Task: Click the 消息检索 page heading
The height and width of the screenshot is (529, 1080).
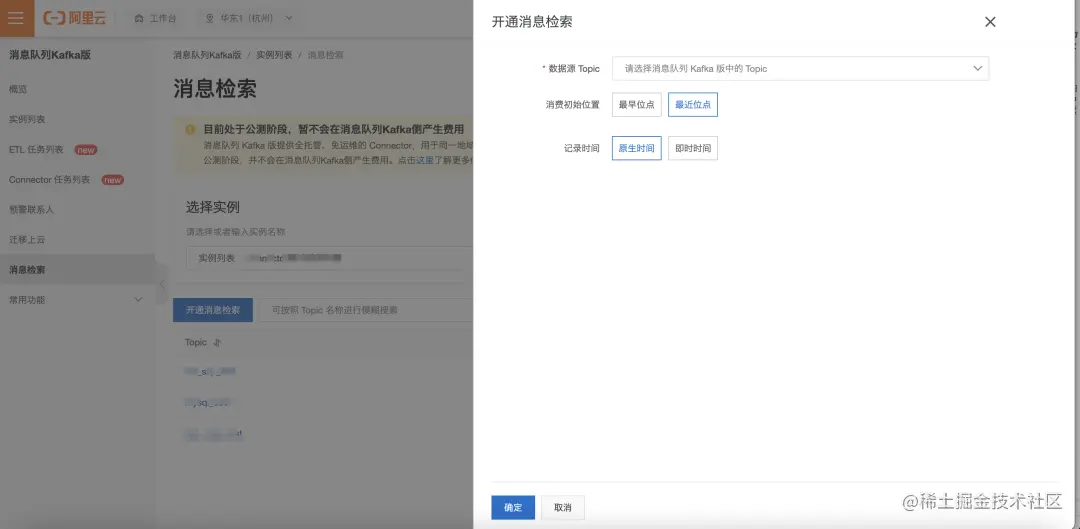Action: [215, 89]
